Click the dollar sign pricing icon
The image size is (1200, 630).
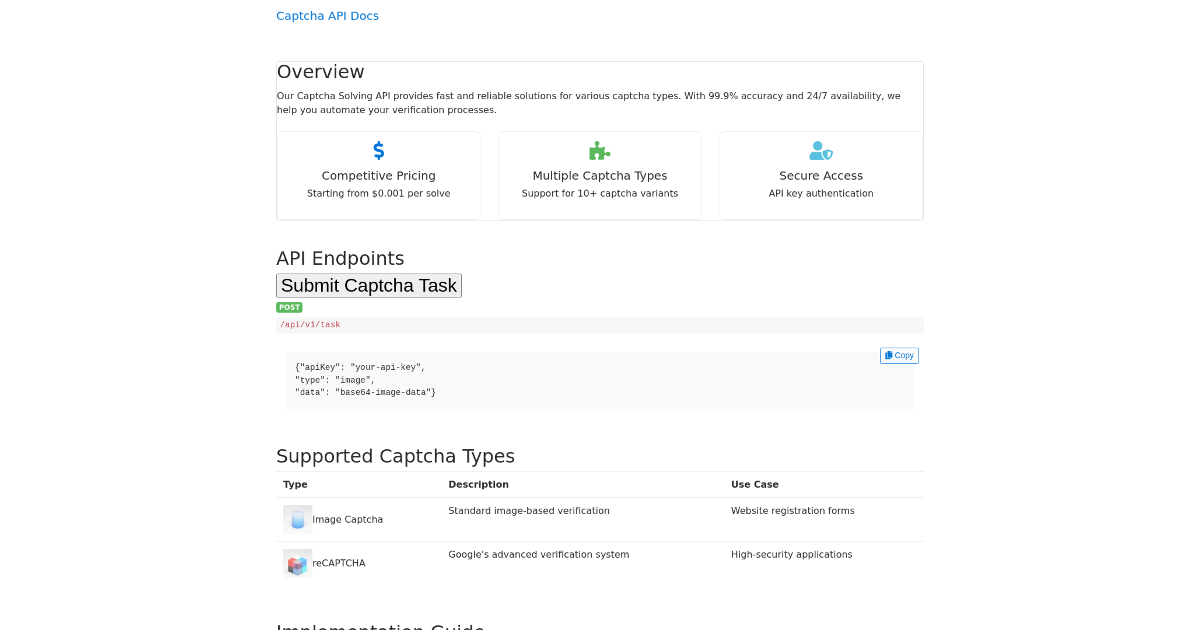pos(378,150)
